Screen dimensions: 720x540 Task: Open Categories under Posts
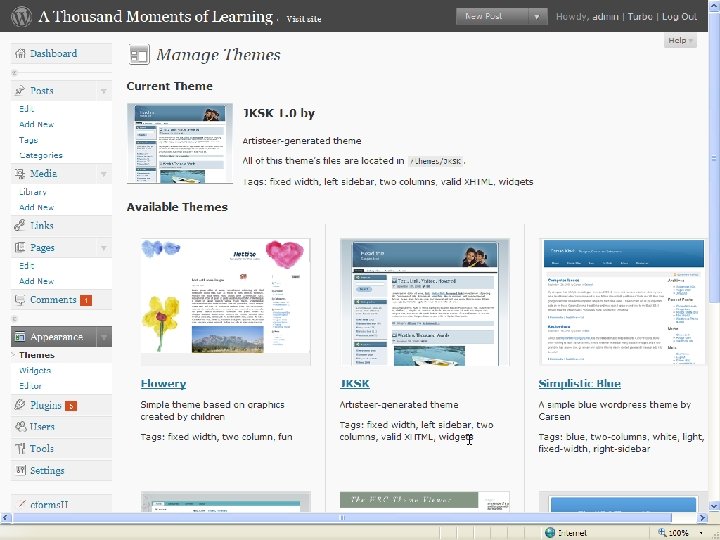(x=41, y=155)
